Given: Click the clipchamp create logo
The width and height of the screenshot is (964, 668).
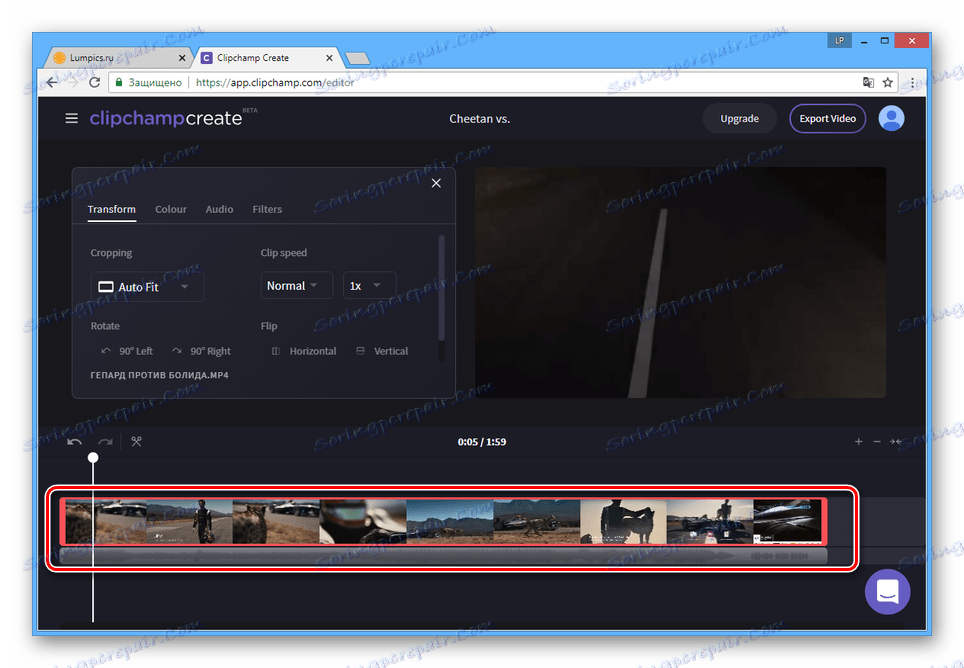Looking at the screenshot, I should point(166,118).
